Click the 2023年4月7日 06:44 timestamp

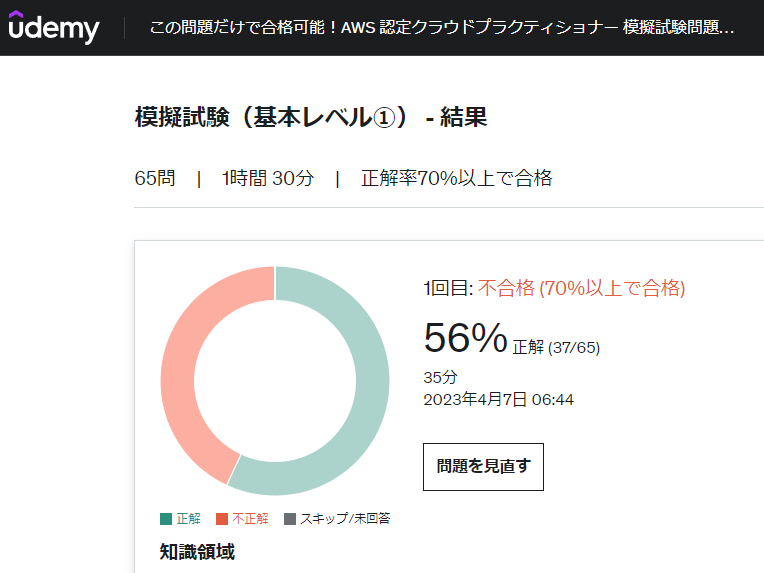point(498,400)
